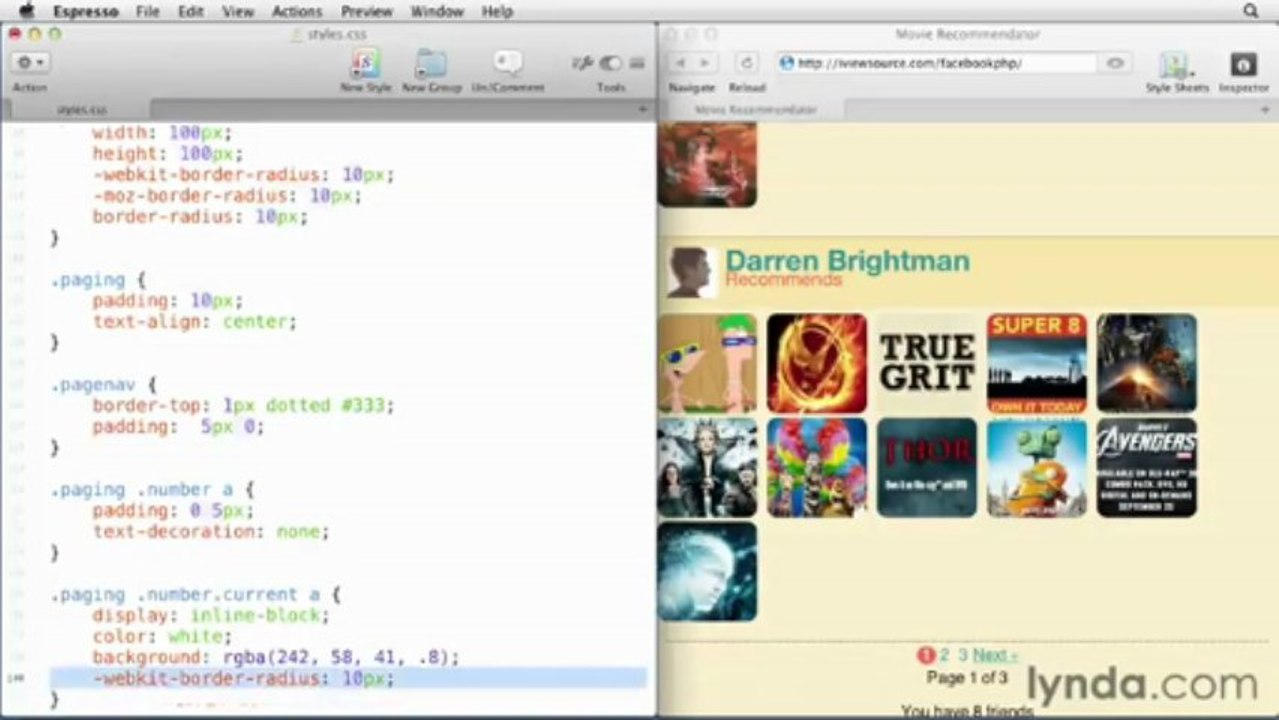Open the Edit menu
Image resolution: width=1279 pixels, height=720 pixels.
(x=190, y=11)
